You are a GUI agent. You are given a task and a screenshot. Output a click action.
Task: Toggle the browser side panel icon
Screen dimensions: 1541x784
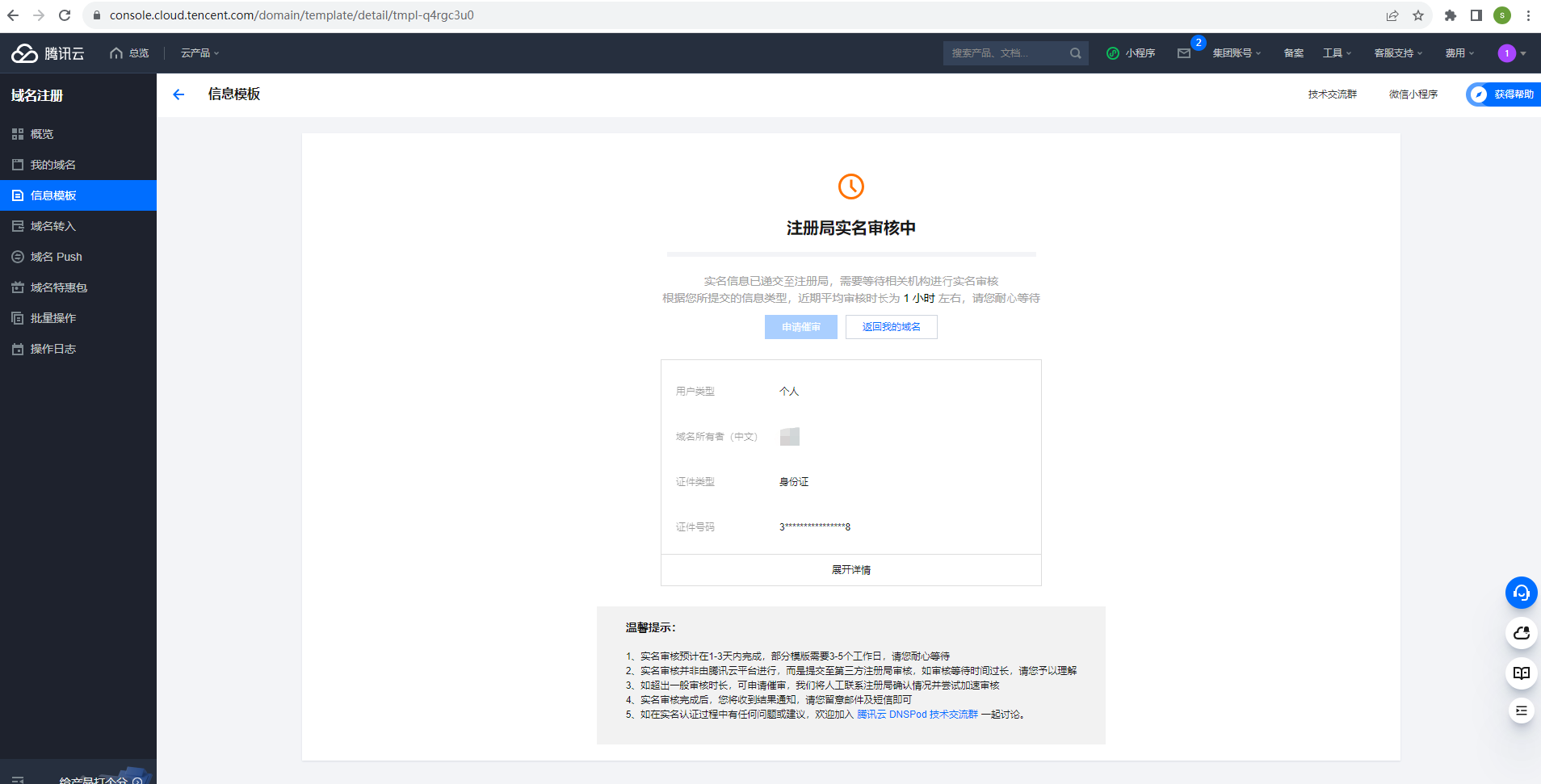1476,15
